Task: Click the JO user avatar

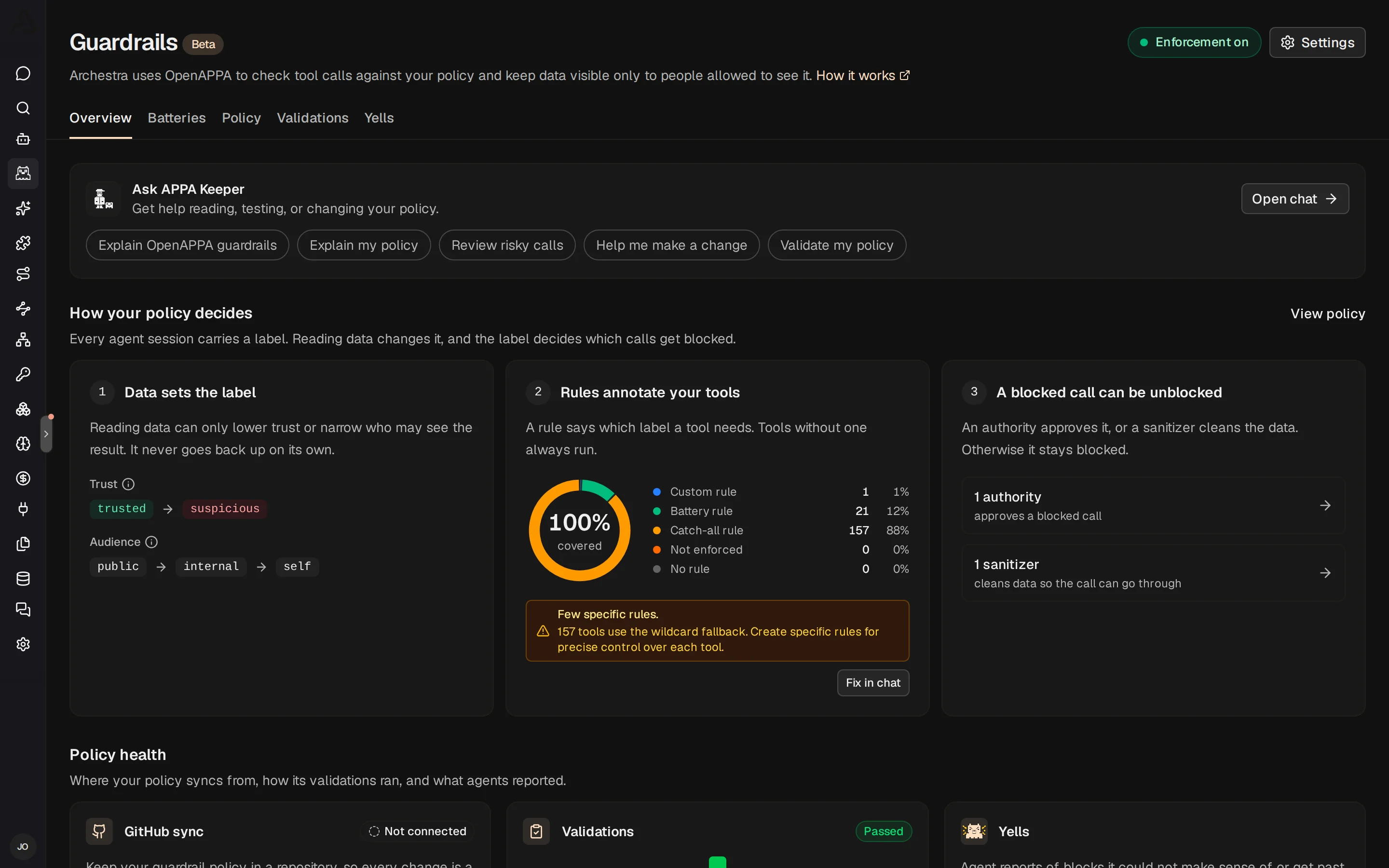Action: (x=23, y=847)
